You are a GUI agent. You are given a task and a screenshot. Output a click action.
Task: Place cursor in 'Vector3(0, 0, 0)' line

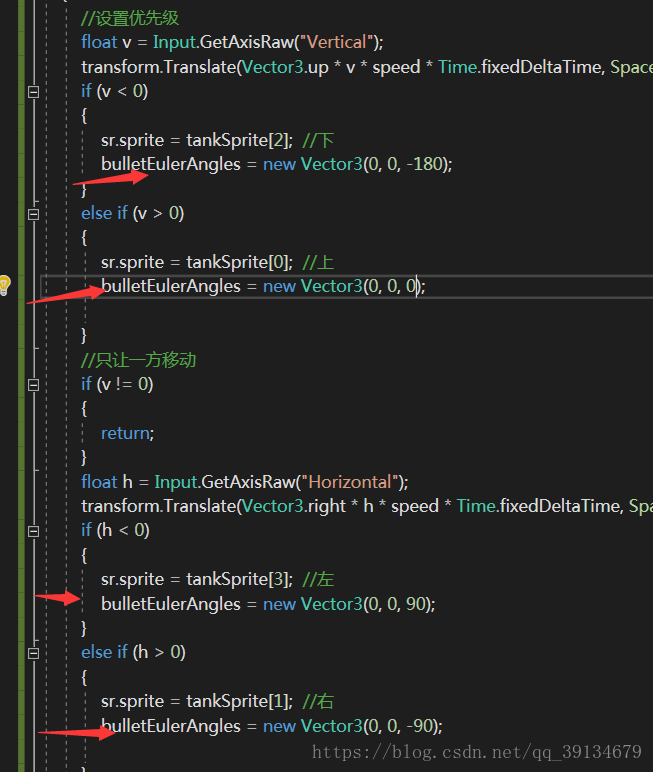pyautogui.click(x=263, y=287)
